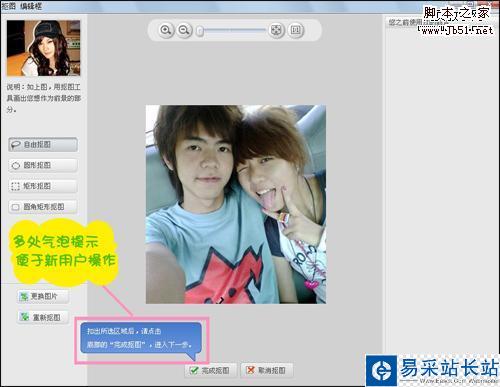Click the red X icon on 取消抠图
Viewport: 500px width, 387px height.
(x=250, y=370)
